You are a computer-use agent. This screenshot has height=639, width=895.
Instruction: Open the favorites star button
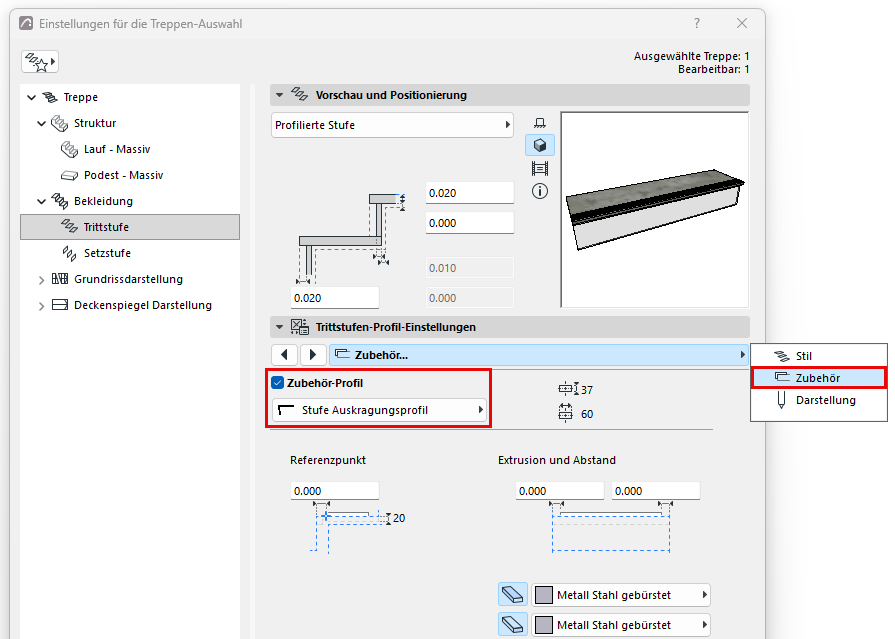[x=40, y=62]
